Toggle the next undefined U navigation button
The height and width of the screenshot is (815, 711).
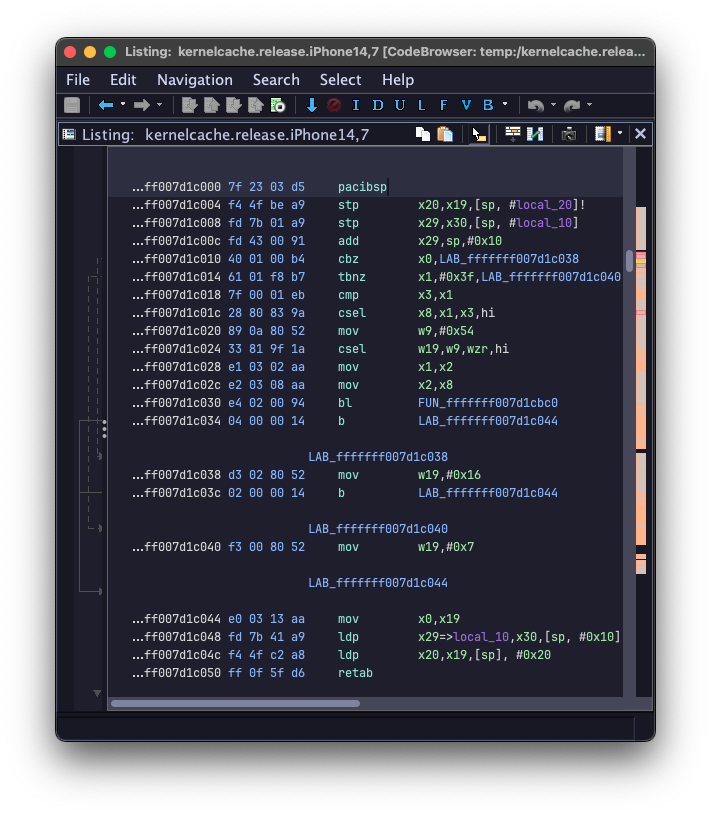coord(399,105)
